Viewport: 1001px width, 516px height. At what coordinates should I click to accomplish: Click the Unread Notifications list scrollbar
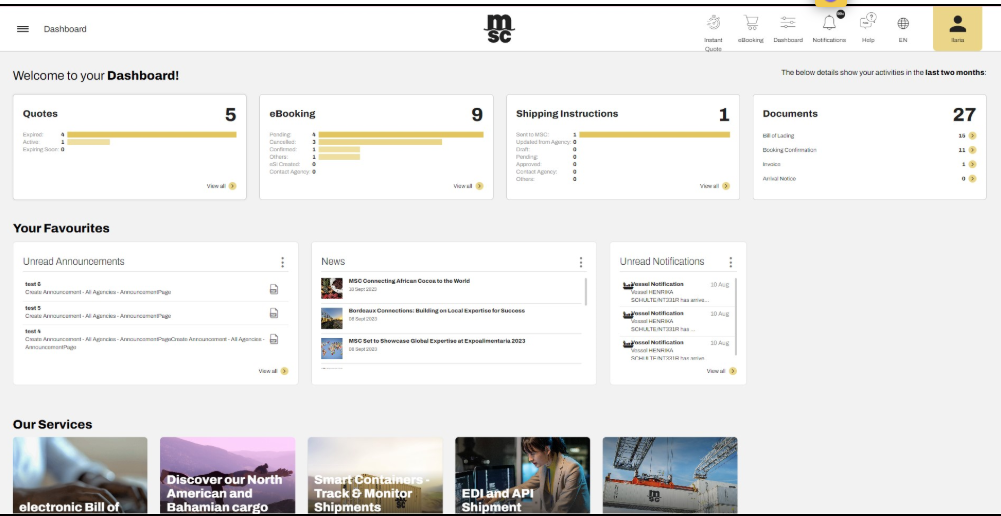pos(735,316)
